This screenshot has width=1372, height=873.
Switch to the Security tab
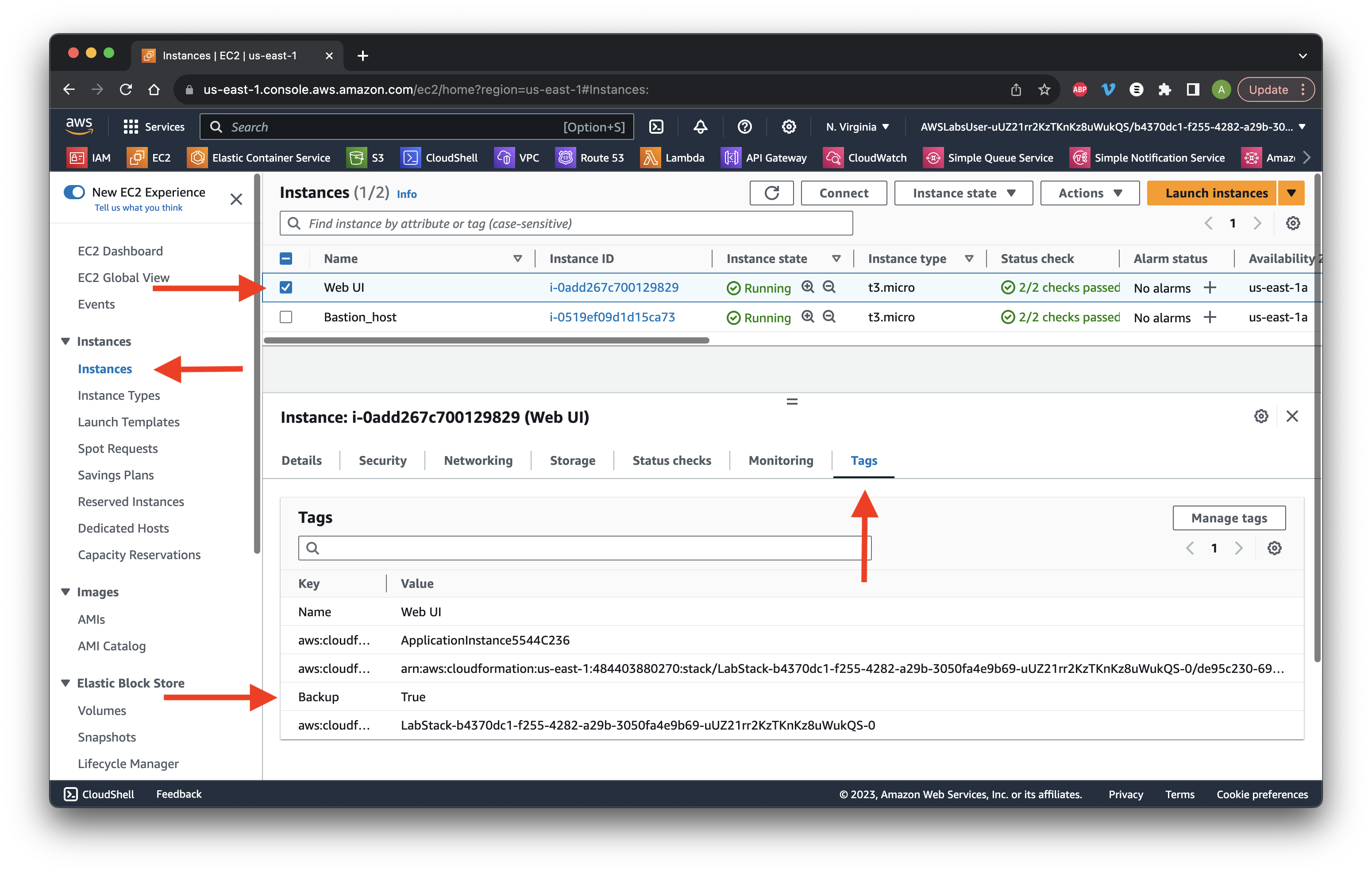click(x=382, y=460)
